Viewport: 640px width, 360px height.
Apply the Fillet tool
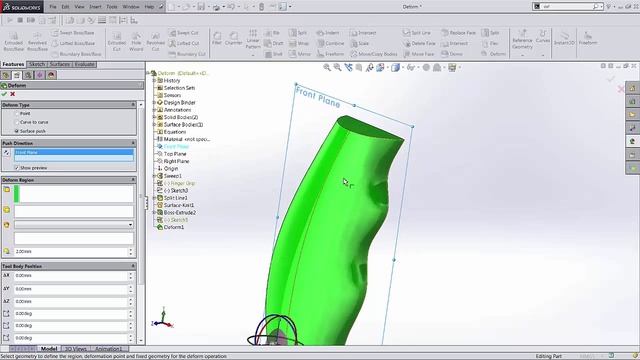(217, 38)
